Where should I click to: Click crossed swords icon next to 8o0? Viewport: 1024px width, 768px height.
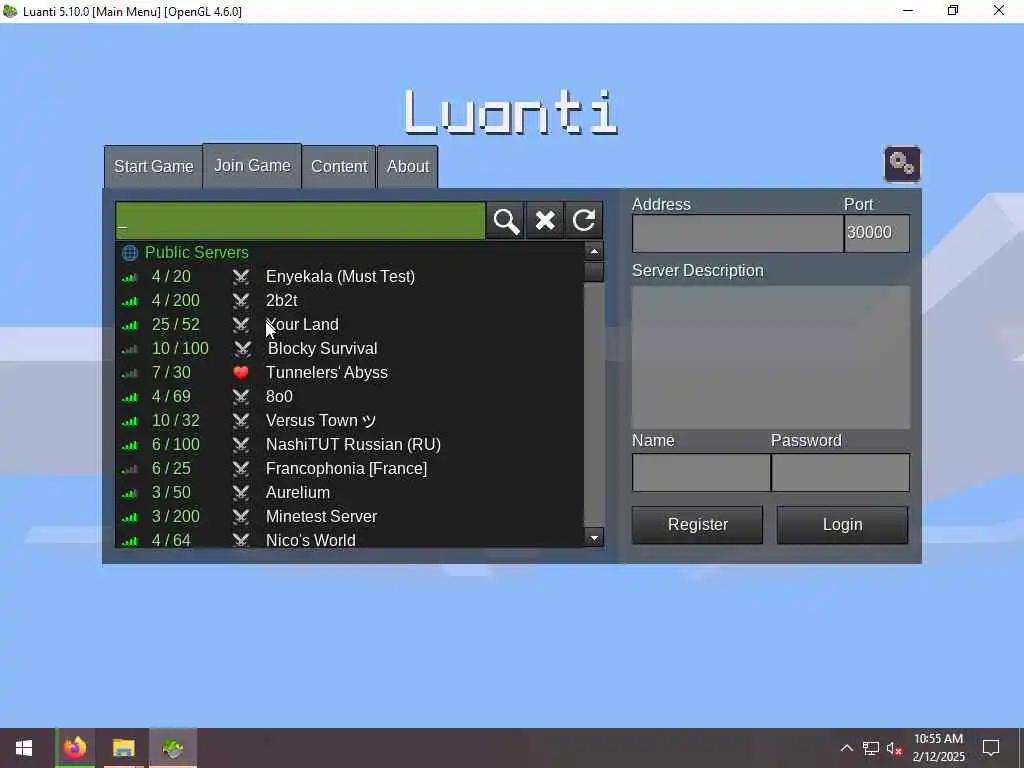click(241, 397)
